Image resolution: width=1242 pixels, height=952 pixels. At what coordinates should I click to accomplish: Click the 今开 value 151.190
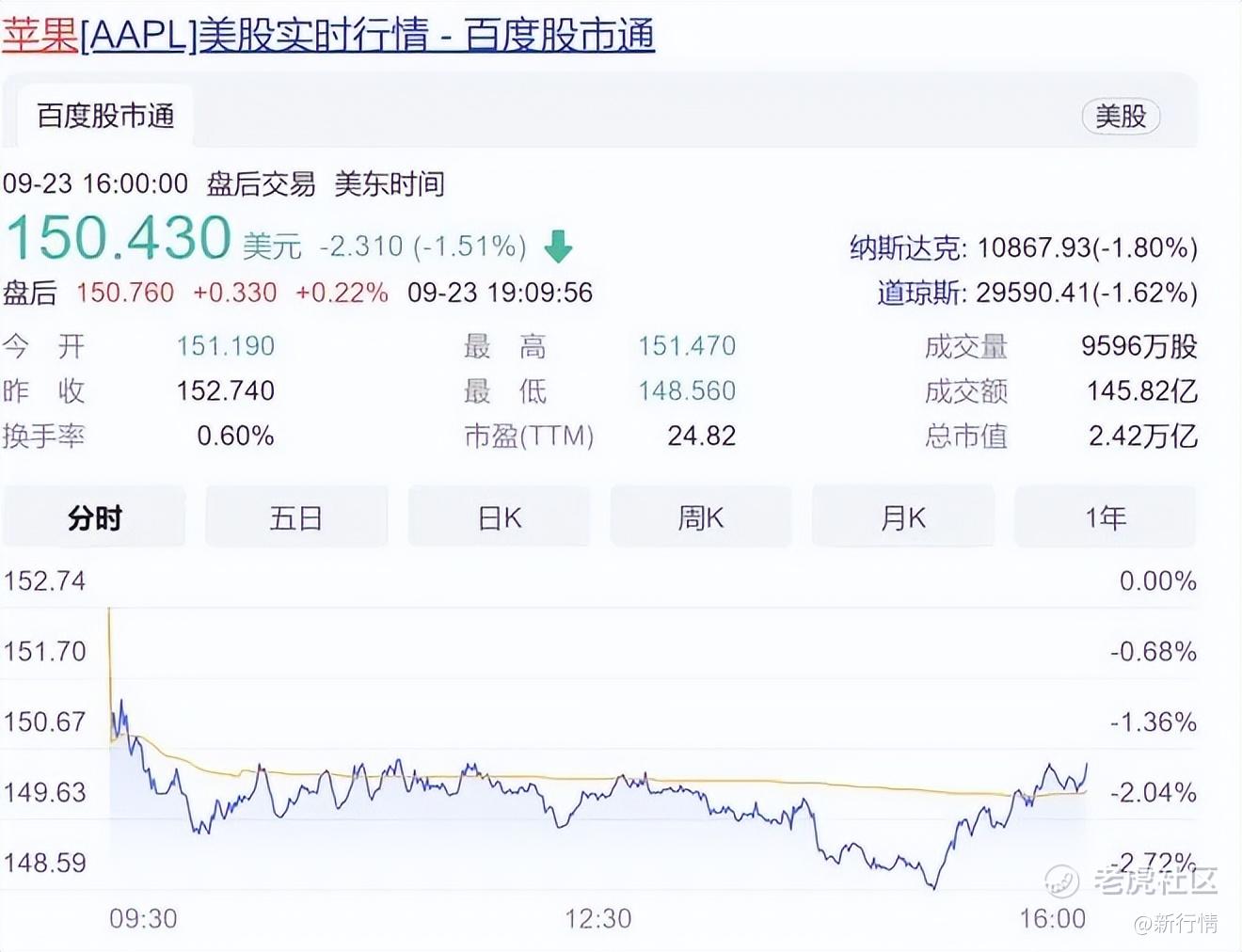point(226,346)
